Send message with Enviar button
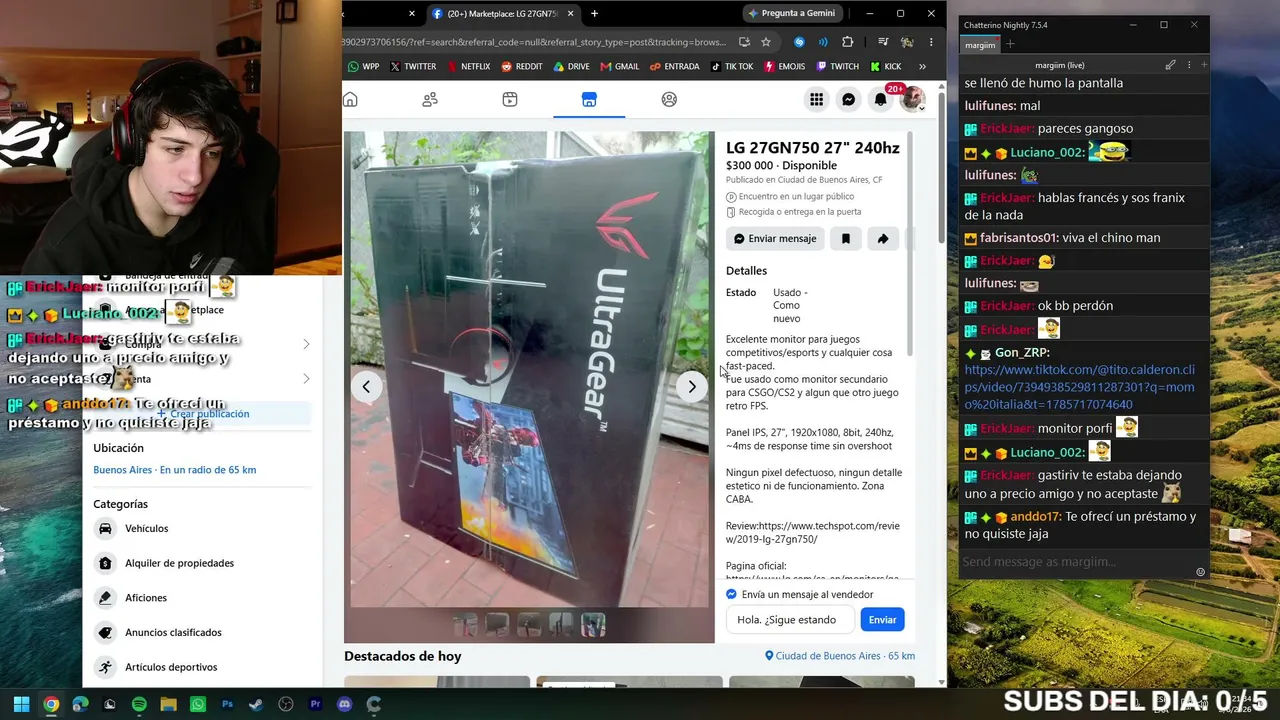The image size is (1280, 720). point(882,620)
